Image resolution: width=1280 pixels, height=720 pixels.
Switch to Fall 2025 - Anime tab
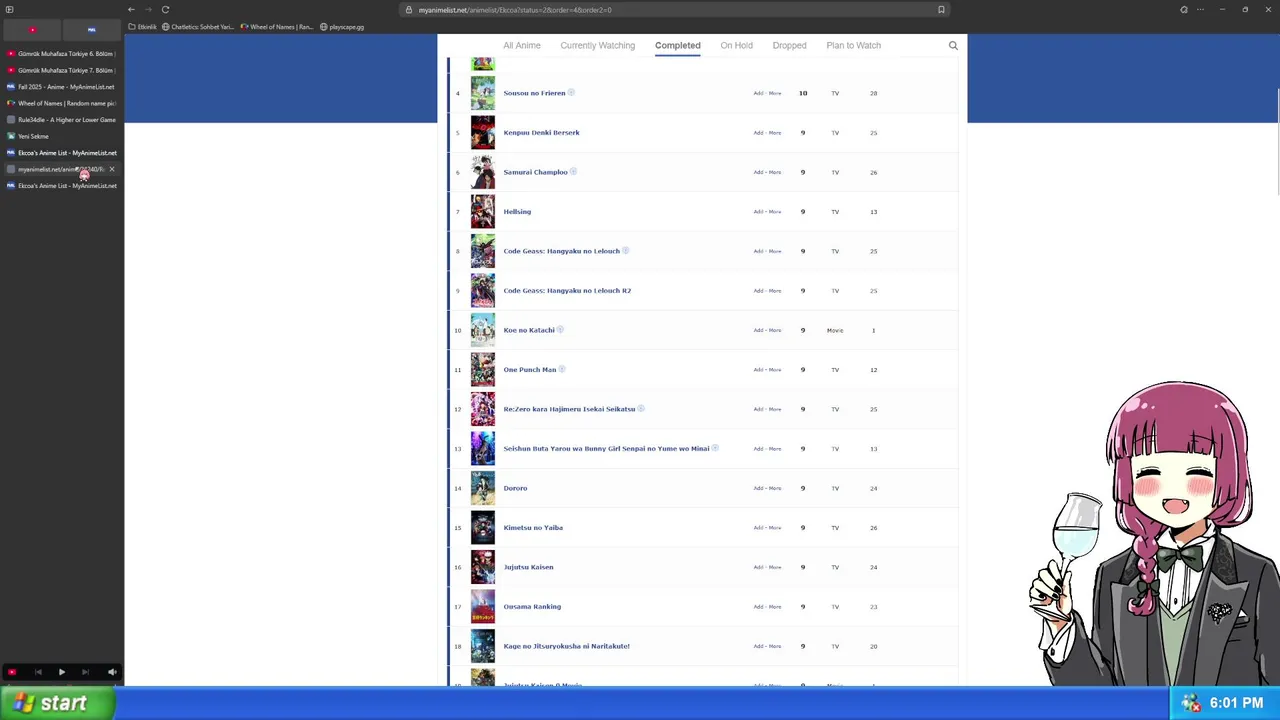61,87
